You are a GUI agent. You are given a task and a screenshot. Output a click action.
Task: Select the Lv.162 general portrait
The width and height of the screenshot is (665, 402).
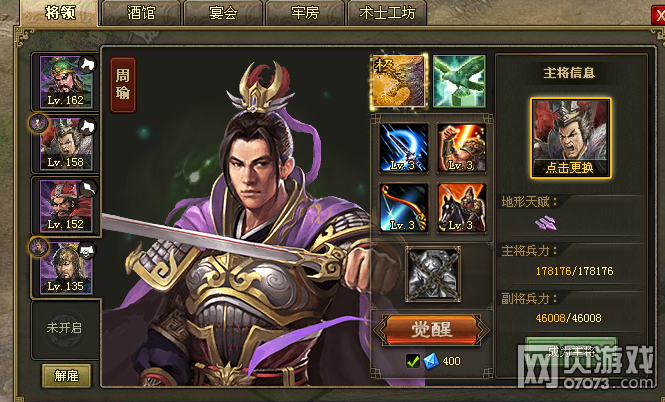click(x=66, y=82)
